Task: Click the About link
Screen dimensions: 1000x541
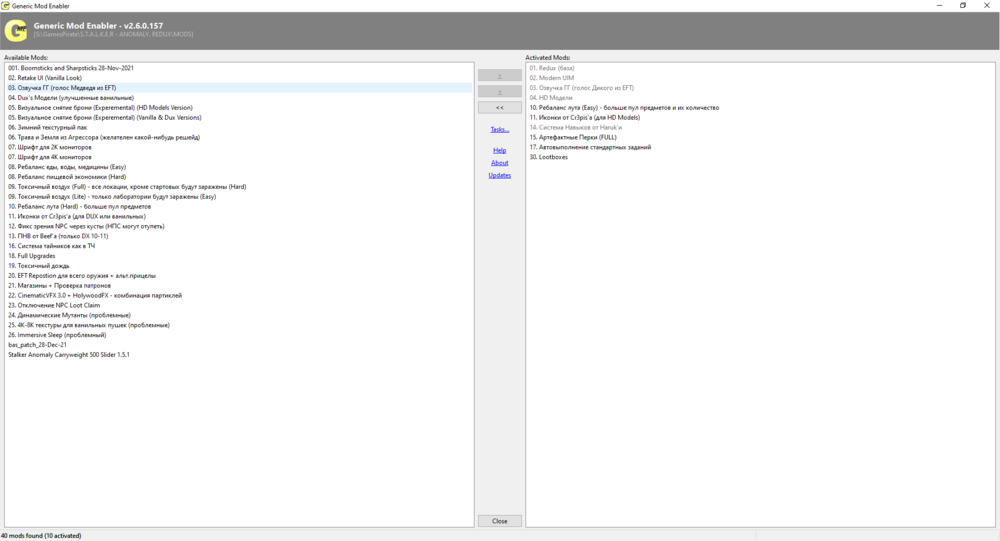Action: click(x=499, y=162)
